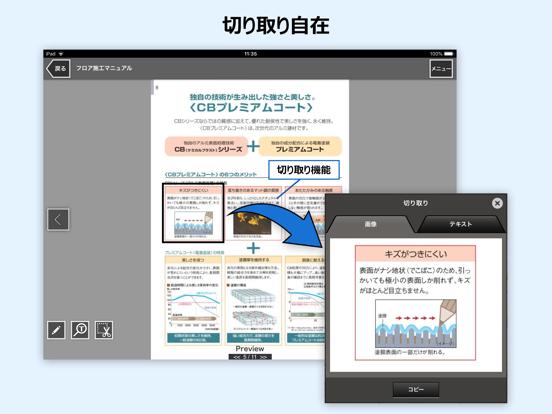Click the page indicator 5 / 11 control
Screen dimensions: 552x414
[x=250, y=357]
